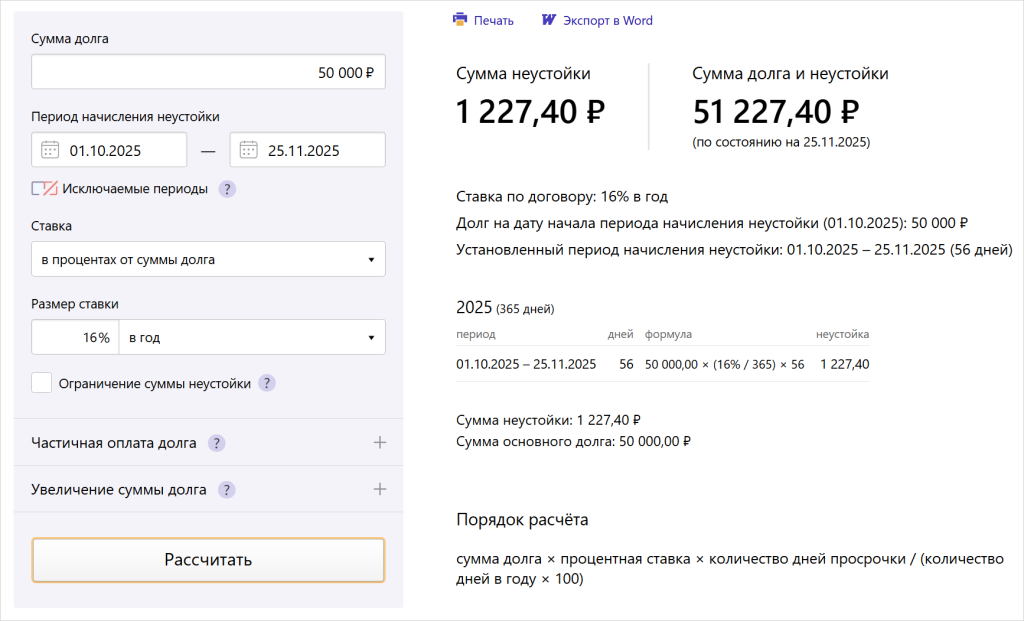Open the start date calendar icon
The width and height of the screenshot is (1024, 621).
click(x=50, y=151)
